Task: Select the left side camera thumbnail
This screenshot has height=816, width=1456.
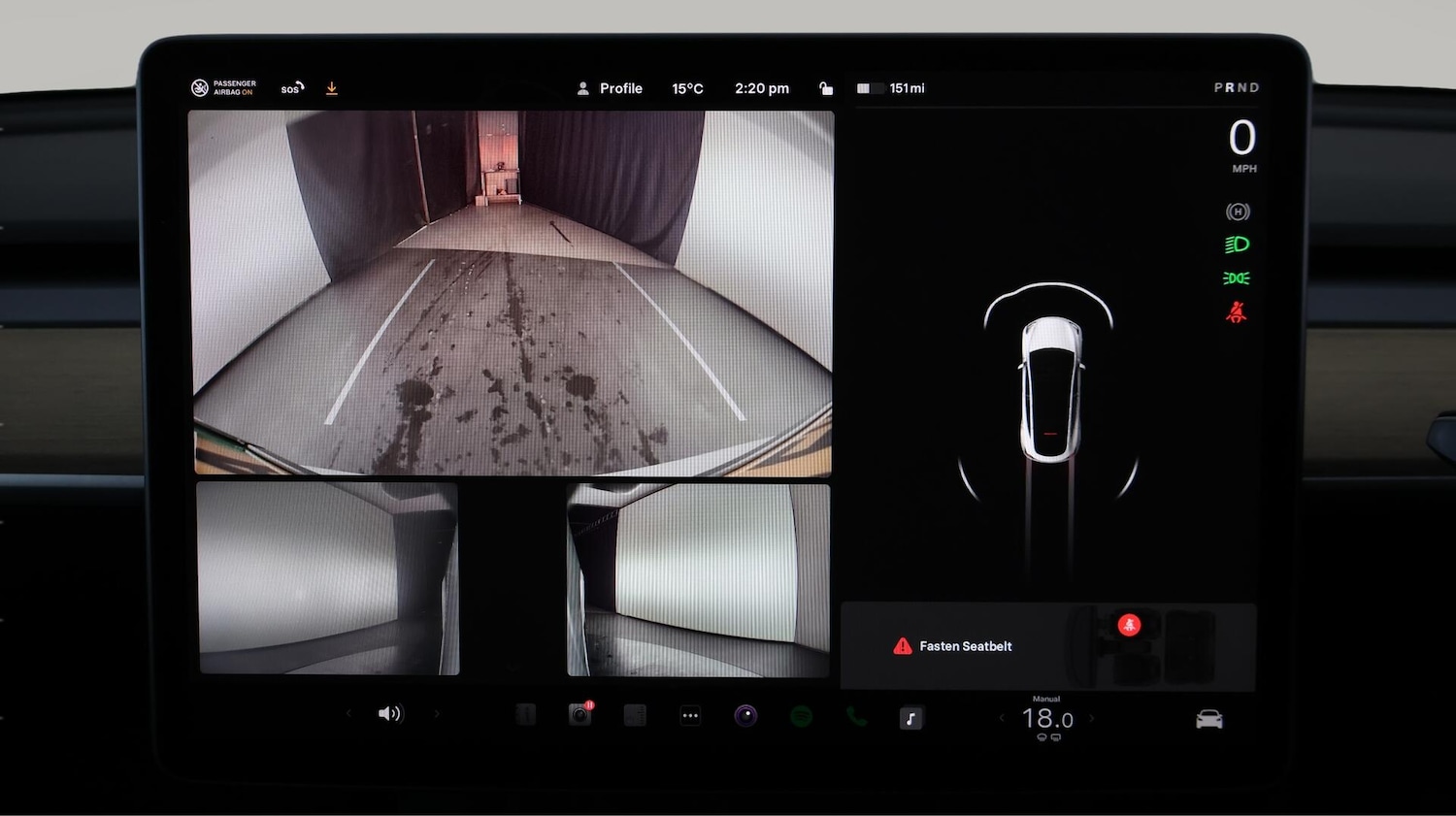Action: coord(328,578)
